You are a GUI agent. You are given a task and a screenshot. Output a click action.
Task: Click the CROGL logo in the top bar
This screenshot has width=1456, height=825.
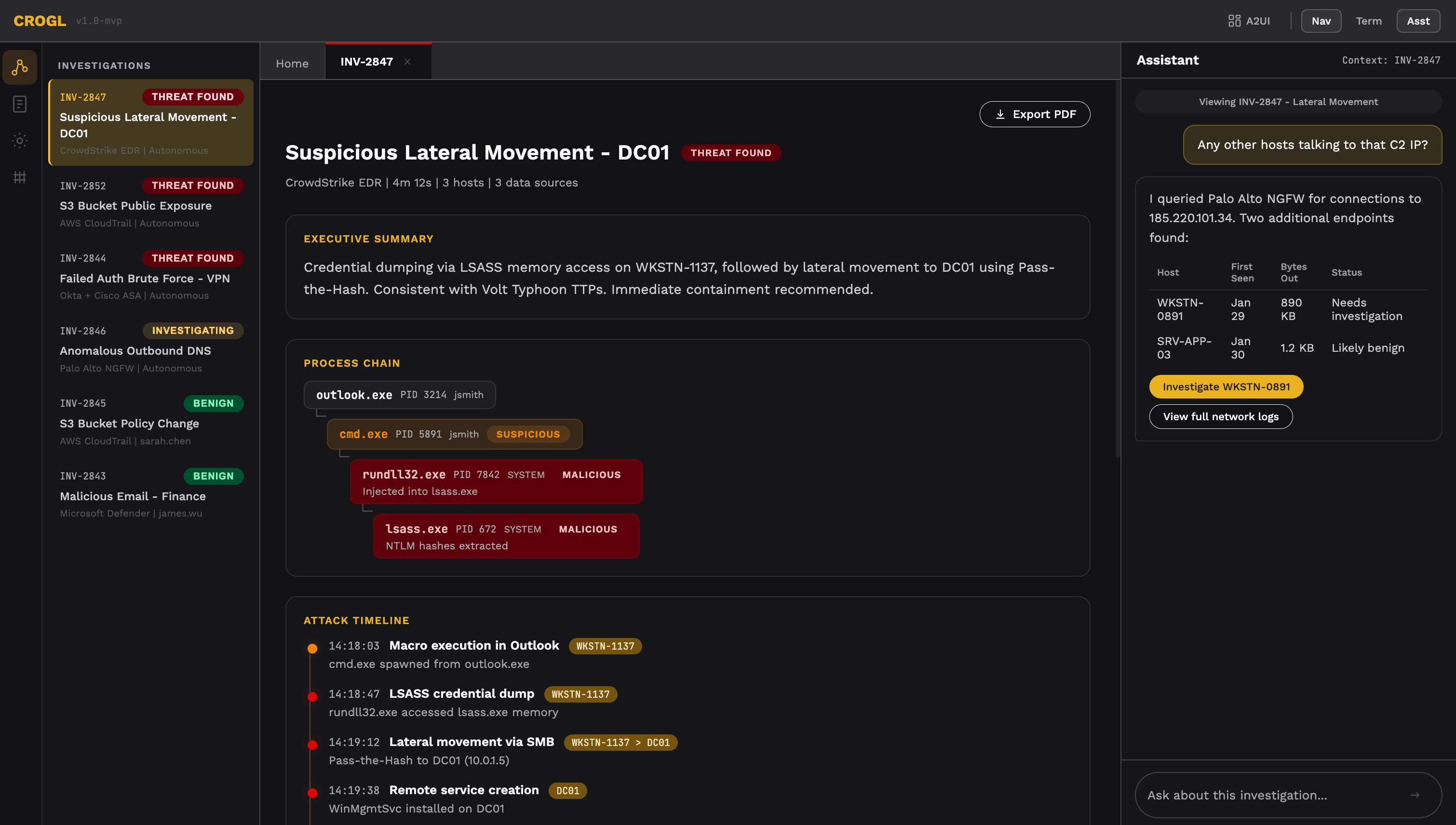[39, 20]
